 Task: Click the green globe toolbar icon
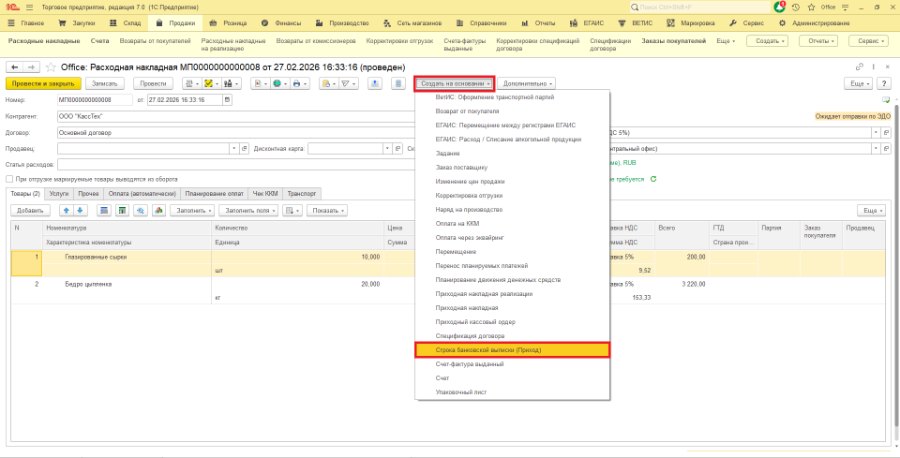(280, 84)
